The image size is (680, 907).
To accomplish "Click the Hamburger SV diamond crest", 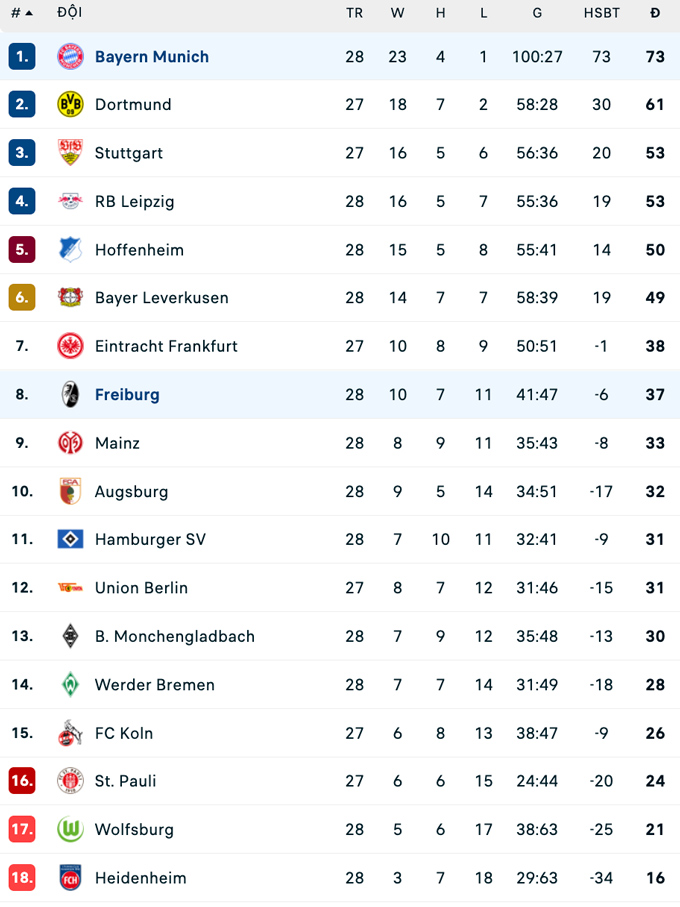I will 70,539.
